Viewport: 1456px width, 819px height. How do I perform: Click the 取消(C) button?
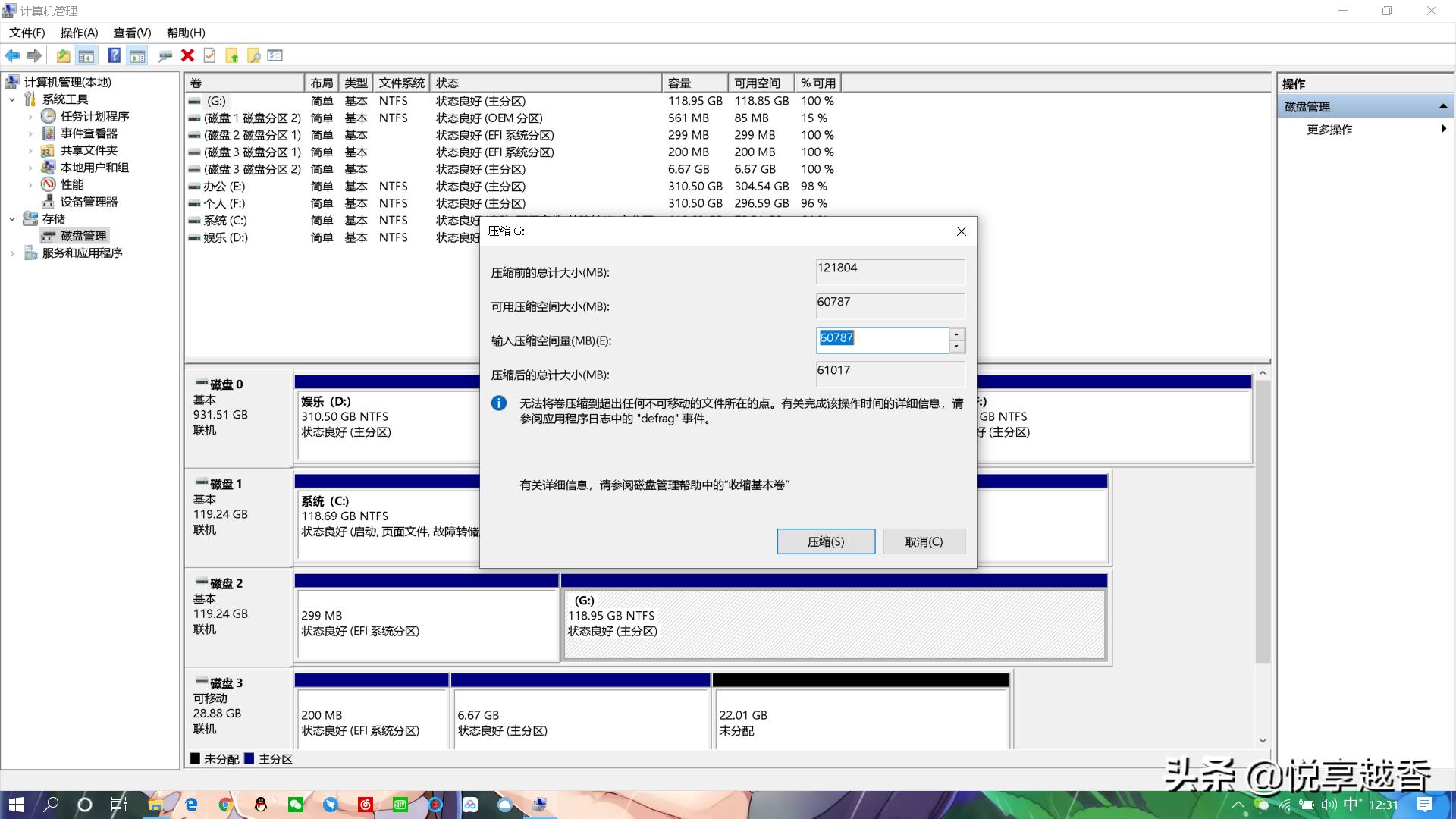point(923,541)
